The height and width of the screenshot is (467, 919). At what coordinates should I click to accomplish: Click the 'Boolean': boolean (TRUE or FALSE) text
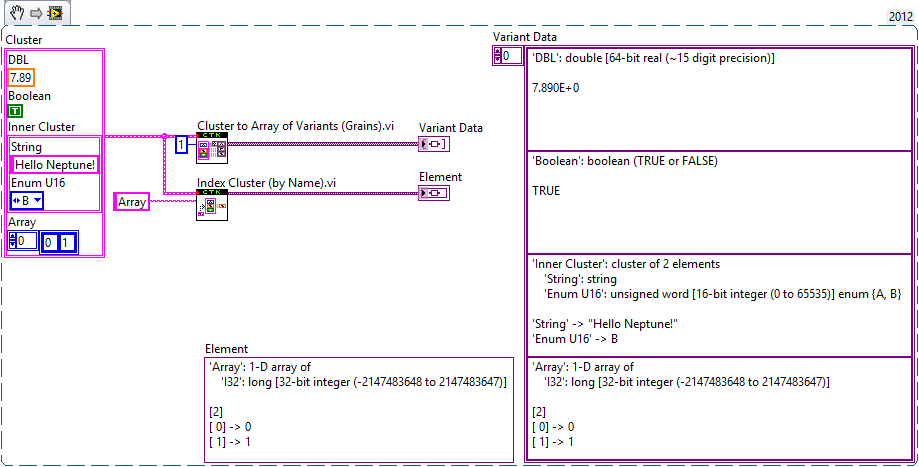click(x=625, y=161)
